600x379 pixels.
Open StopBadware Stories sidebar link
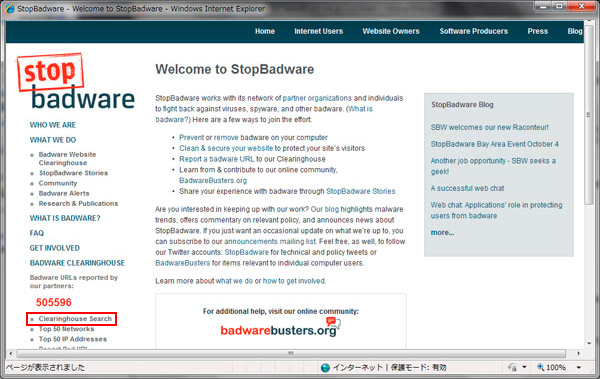point(73,173)
